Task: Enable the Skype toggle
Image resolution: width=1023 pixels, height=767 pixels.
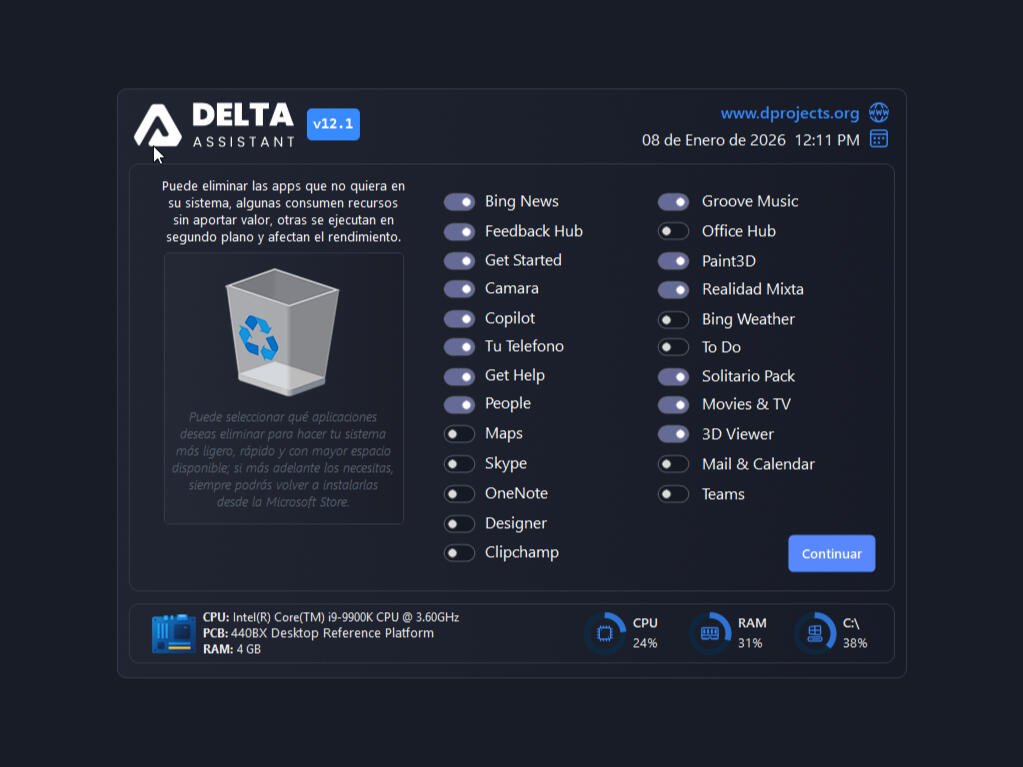Action: click(459, 464)
